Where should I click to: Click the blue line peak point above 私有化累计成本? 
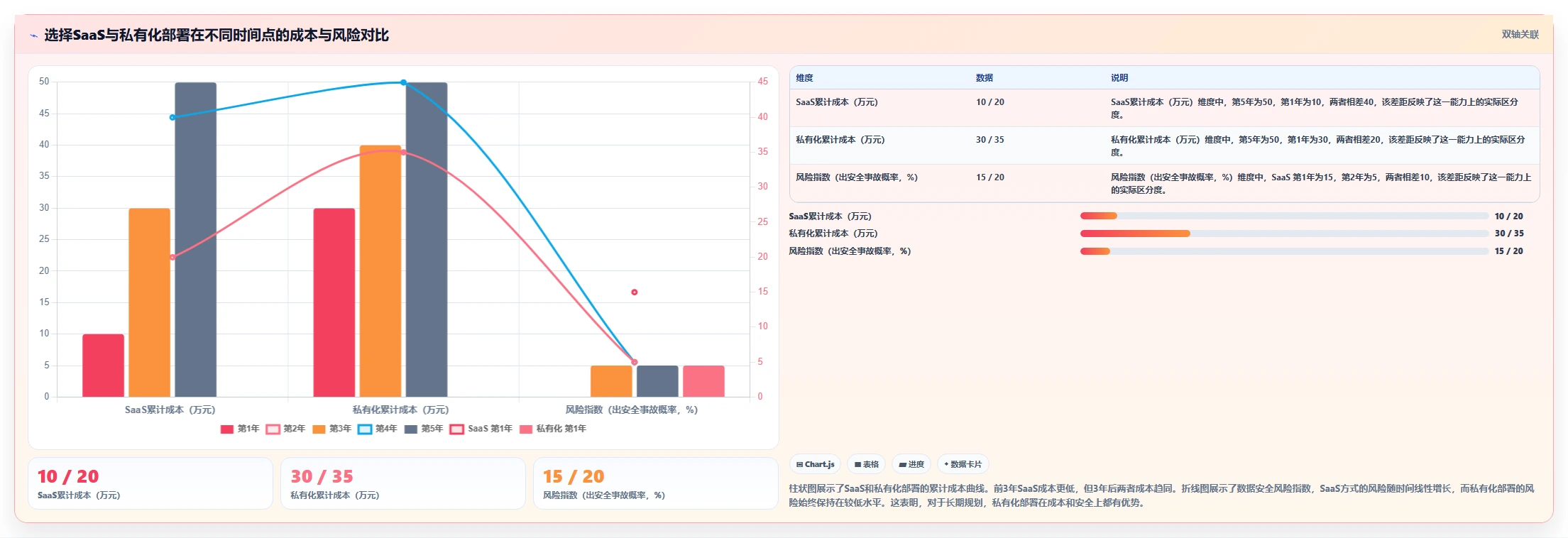click(x=403, y=82)
